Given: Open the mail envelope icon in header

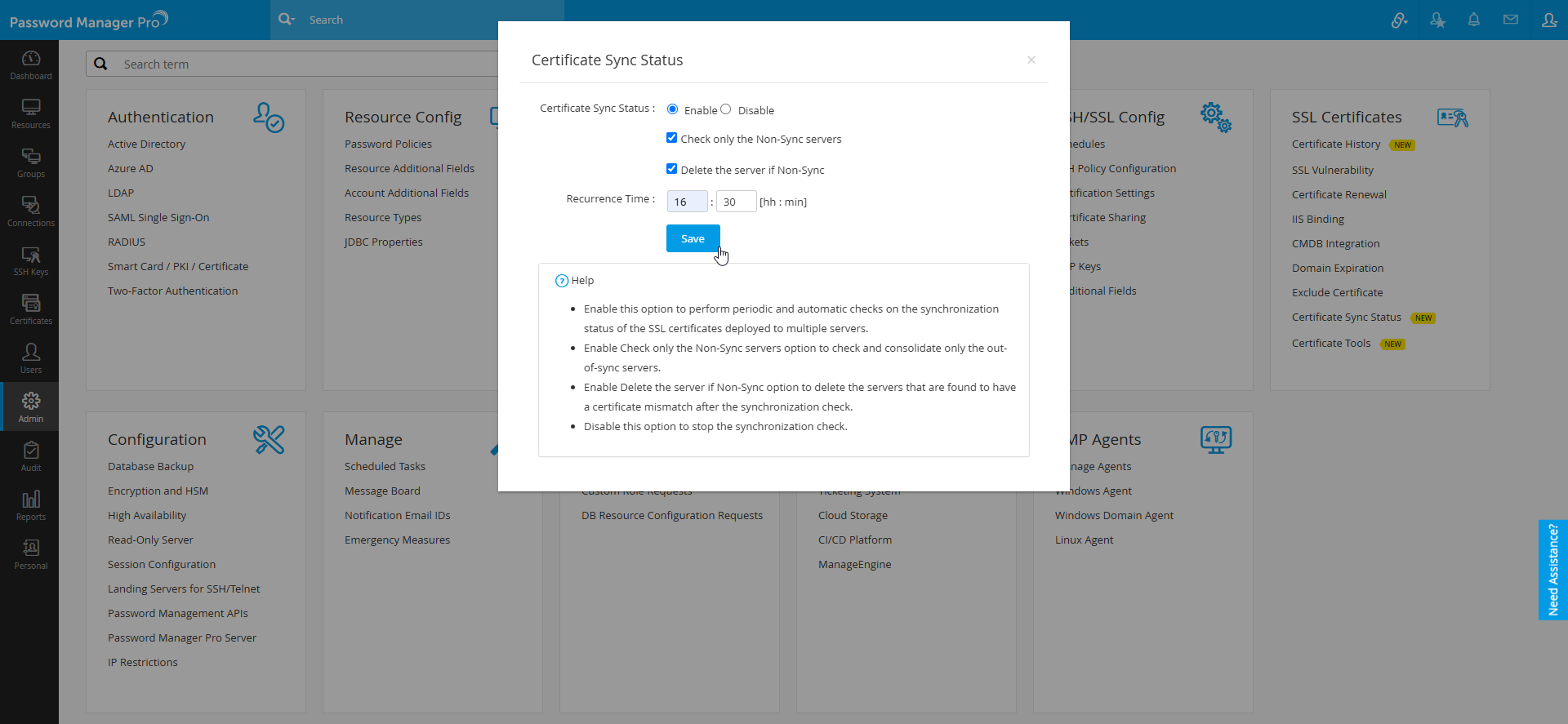Looking at the screenshot, I should (x=1511, y=20).
